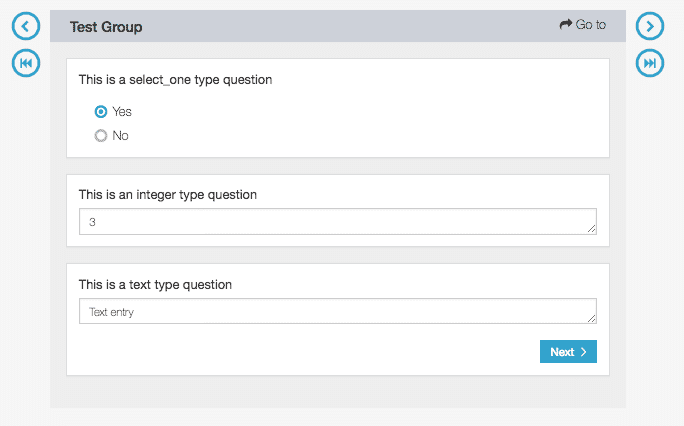The image size is (684, 426).
Task: Click the integer type question label
Action: (168, 194)
